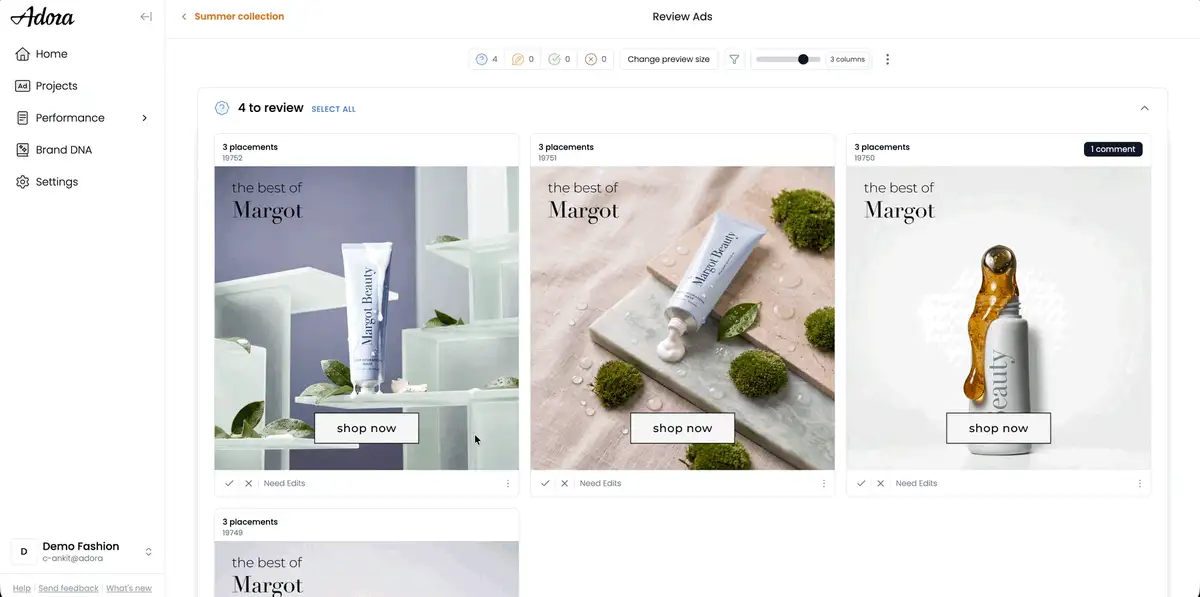
Task: Click Change preview size button
Action: pyautogui.click(x=668, y=59)
